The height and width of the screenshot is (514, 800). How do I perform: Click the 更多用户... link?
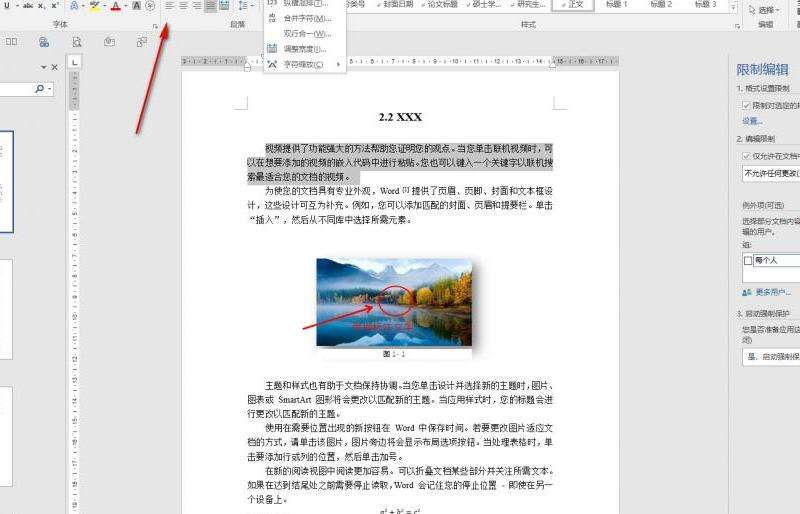coord(766,292)
